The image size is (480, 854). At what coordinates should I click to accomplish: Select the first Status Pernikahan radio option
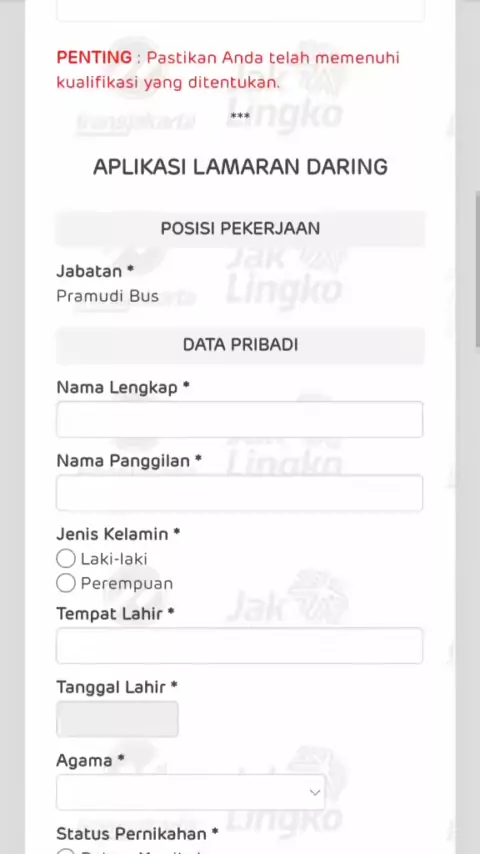pyautogui.click(x=66, y=851)
